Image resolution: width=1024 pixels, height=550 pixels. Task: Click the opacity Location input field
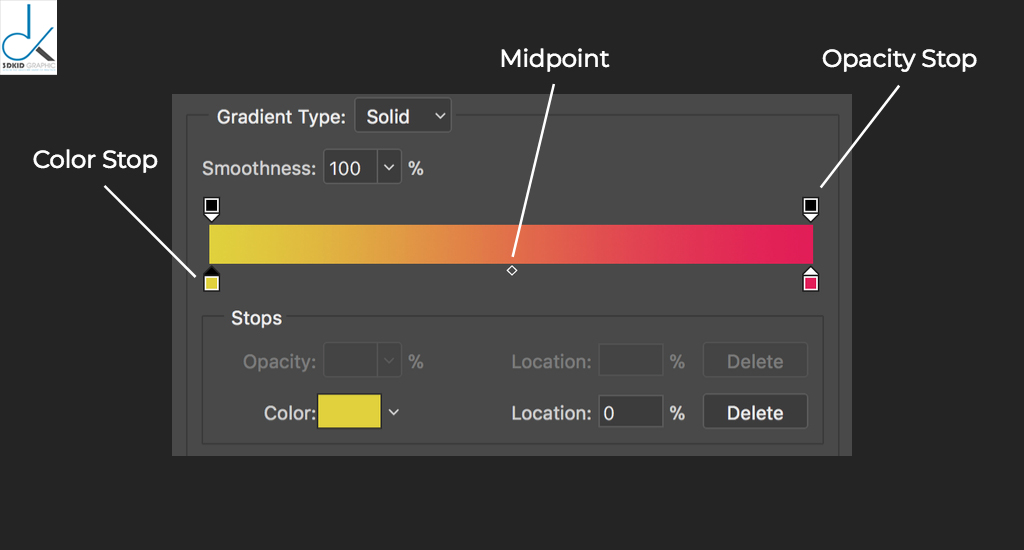tap(630, 361)
